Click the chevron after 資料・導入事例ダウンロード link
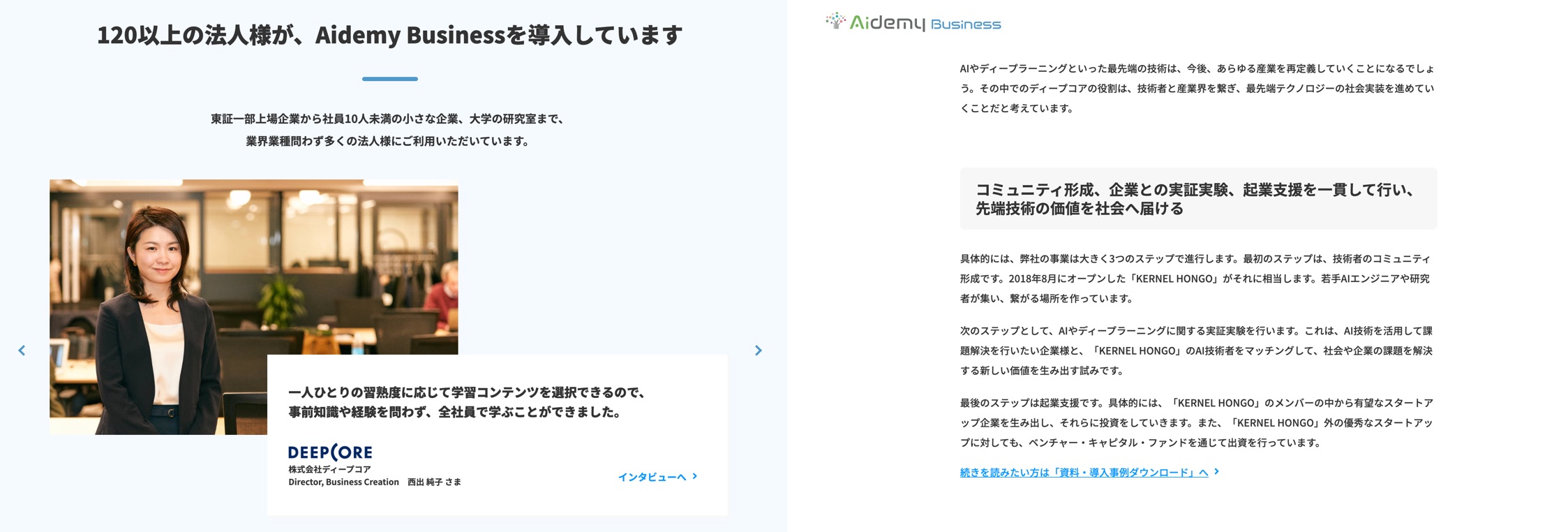This screenshot has height=532, width=1568. click(x=1217, y=472)
